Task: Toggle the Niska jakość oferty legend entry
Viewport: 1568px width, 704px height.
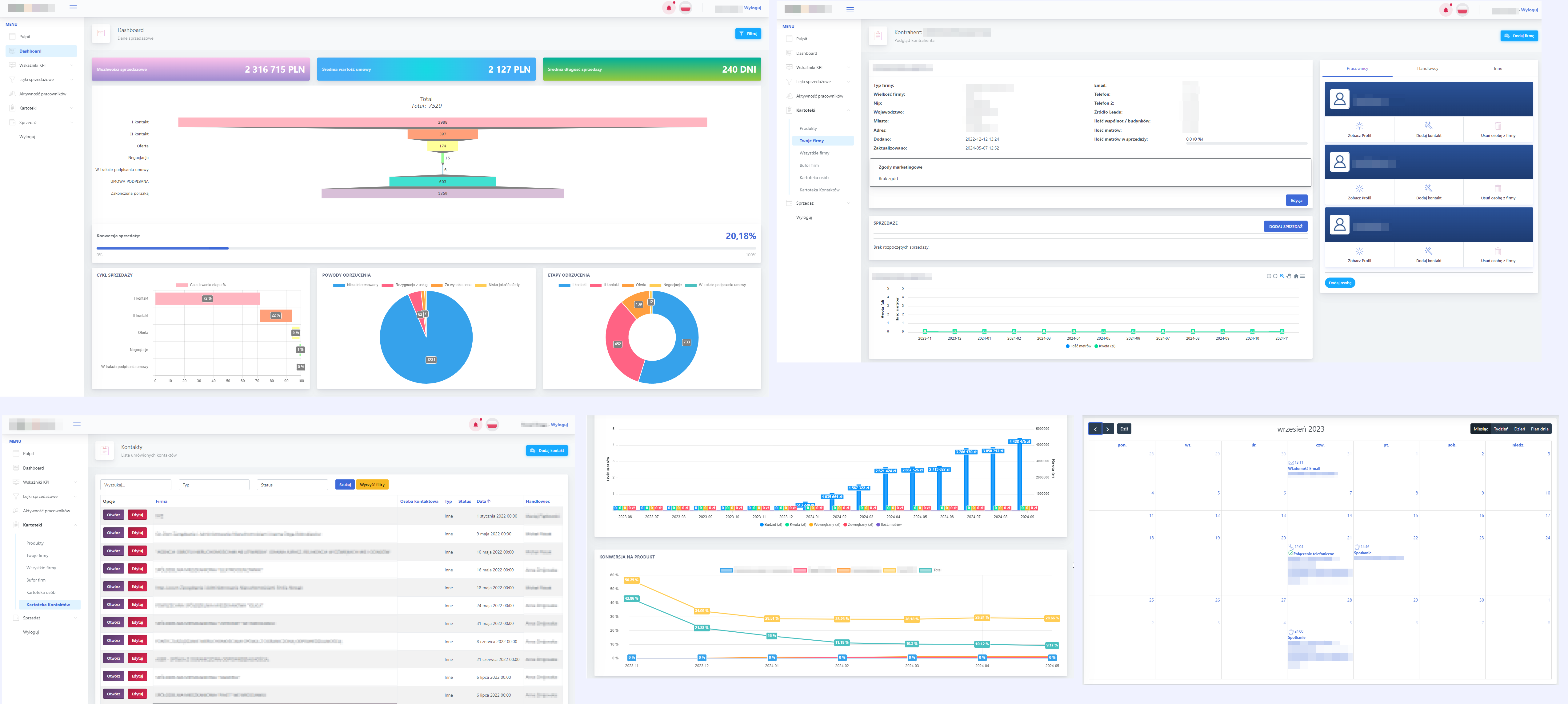Action: coord(497,285)
